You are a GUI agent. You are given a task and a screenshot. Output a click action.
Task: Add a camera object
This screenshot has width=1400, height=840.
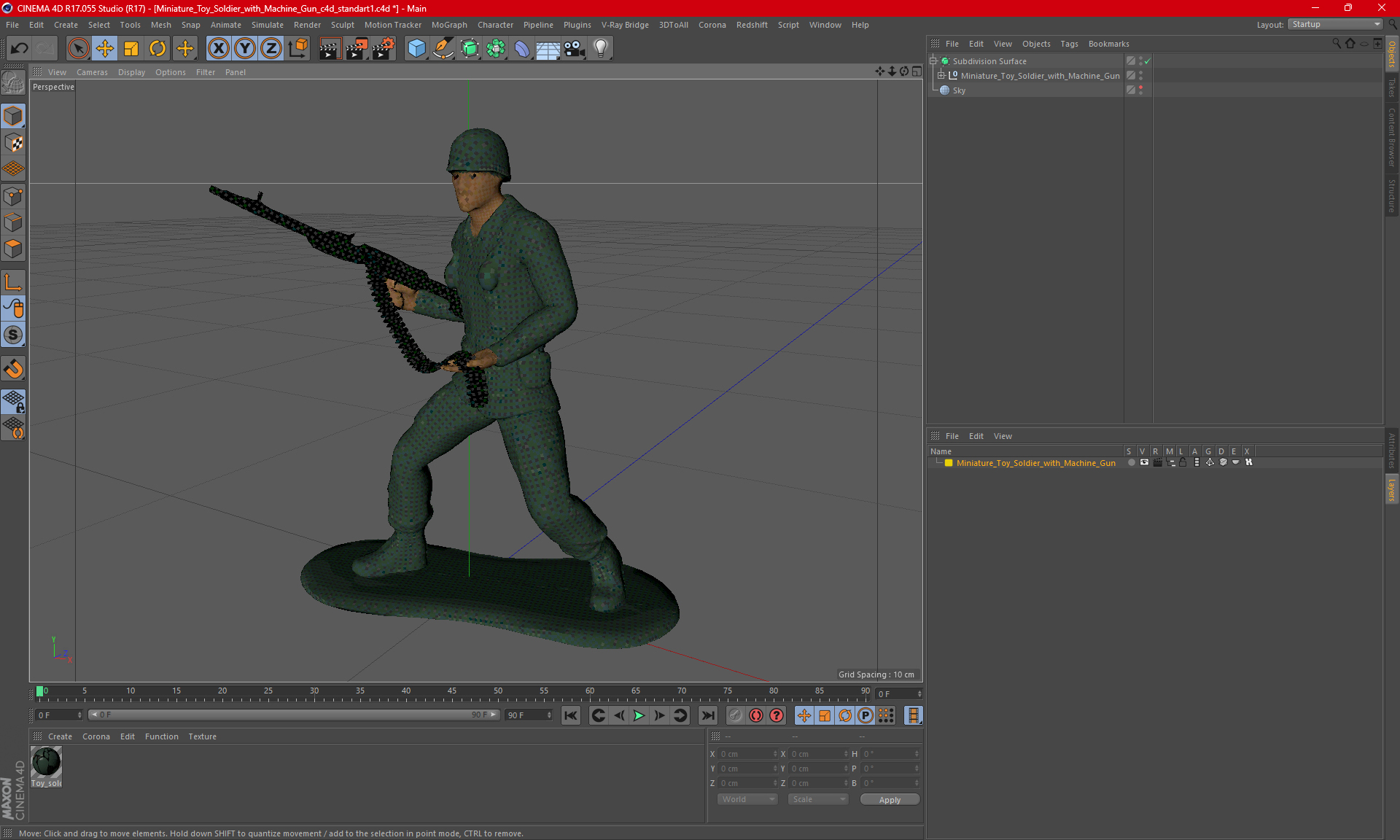[x=575, y=49]
